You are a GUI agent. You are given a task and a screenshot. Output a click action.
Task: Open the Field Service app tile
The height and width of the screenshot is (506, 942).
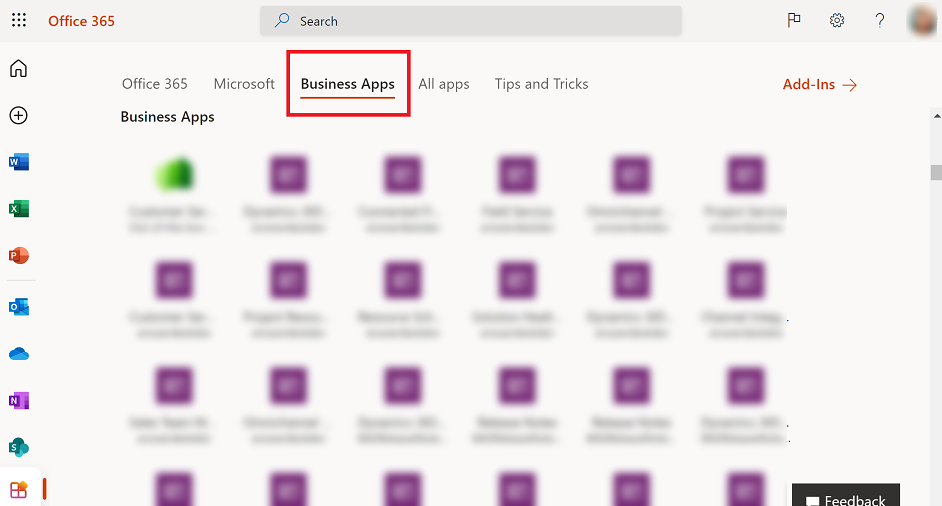[x=517, y=194]
